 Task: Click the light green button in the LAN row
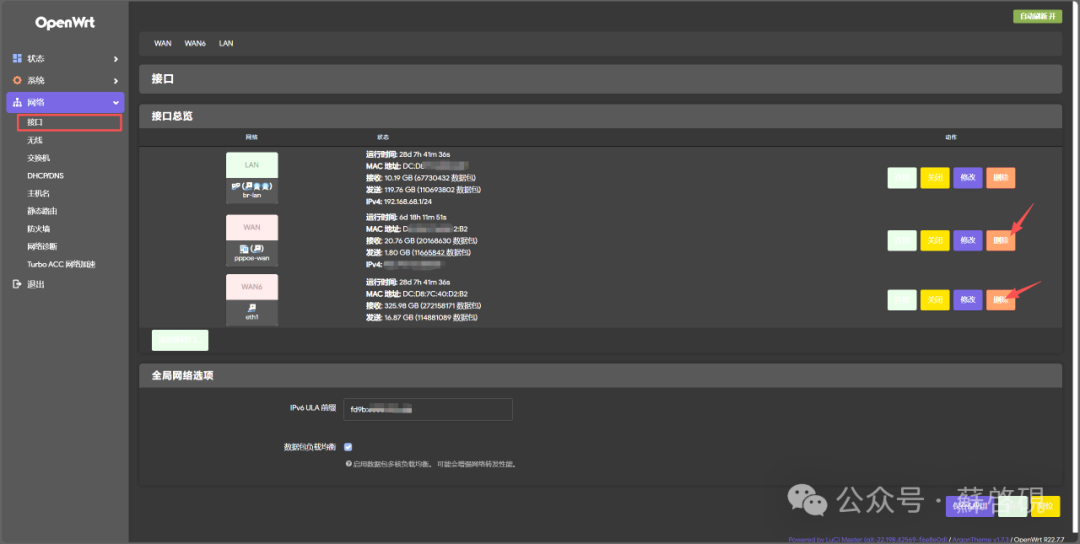(902, 178)
